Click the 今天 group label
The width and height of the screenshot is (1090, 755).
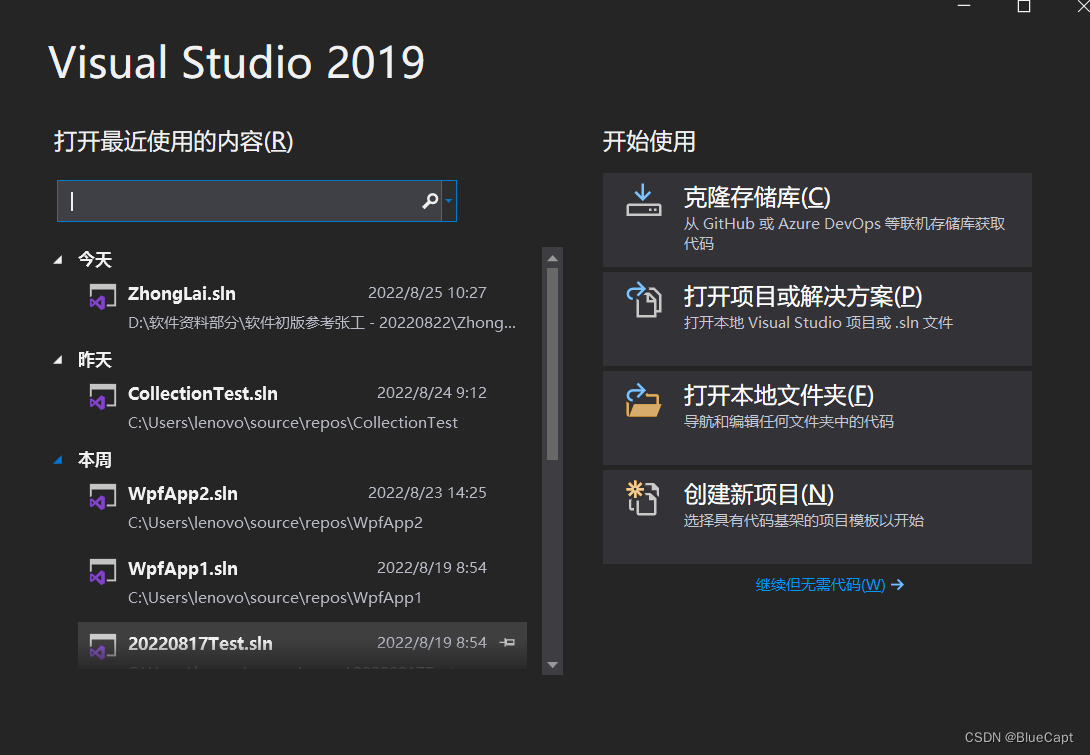(x=95, y=260)
